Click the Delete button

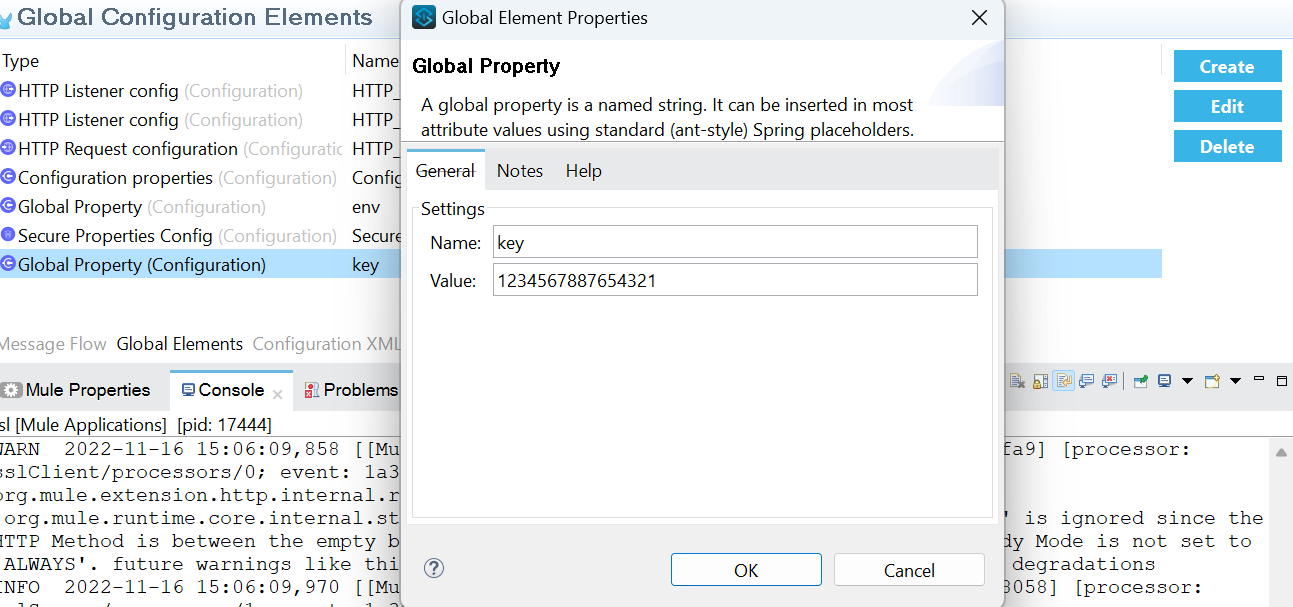(1227, 146)
